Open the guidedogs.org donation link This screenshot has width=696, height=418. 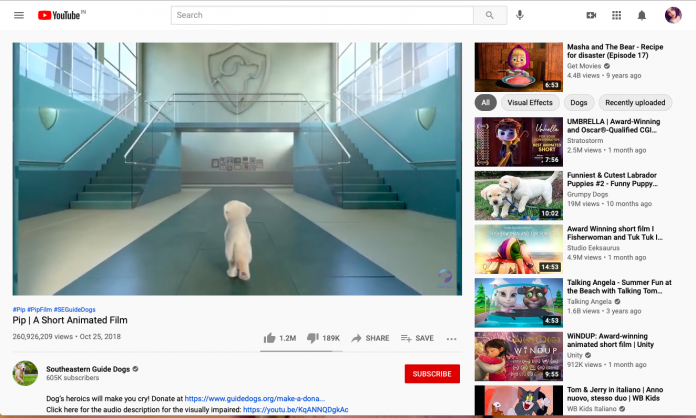pyautogui.click(x=255, y=398)
